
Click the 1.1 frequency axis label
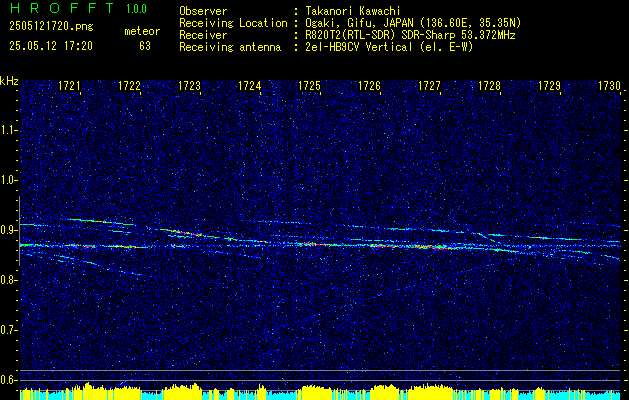coord(7,130)
